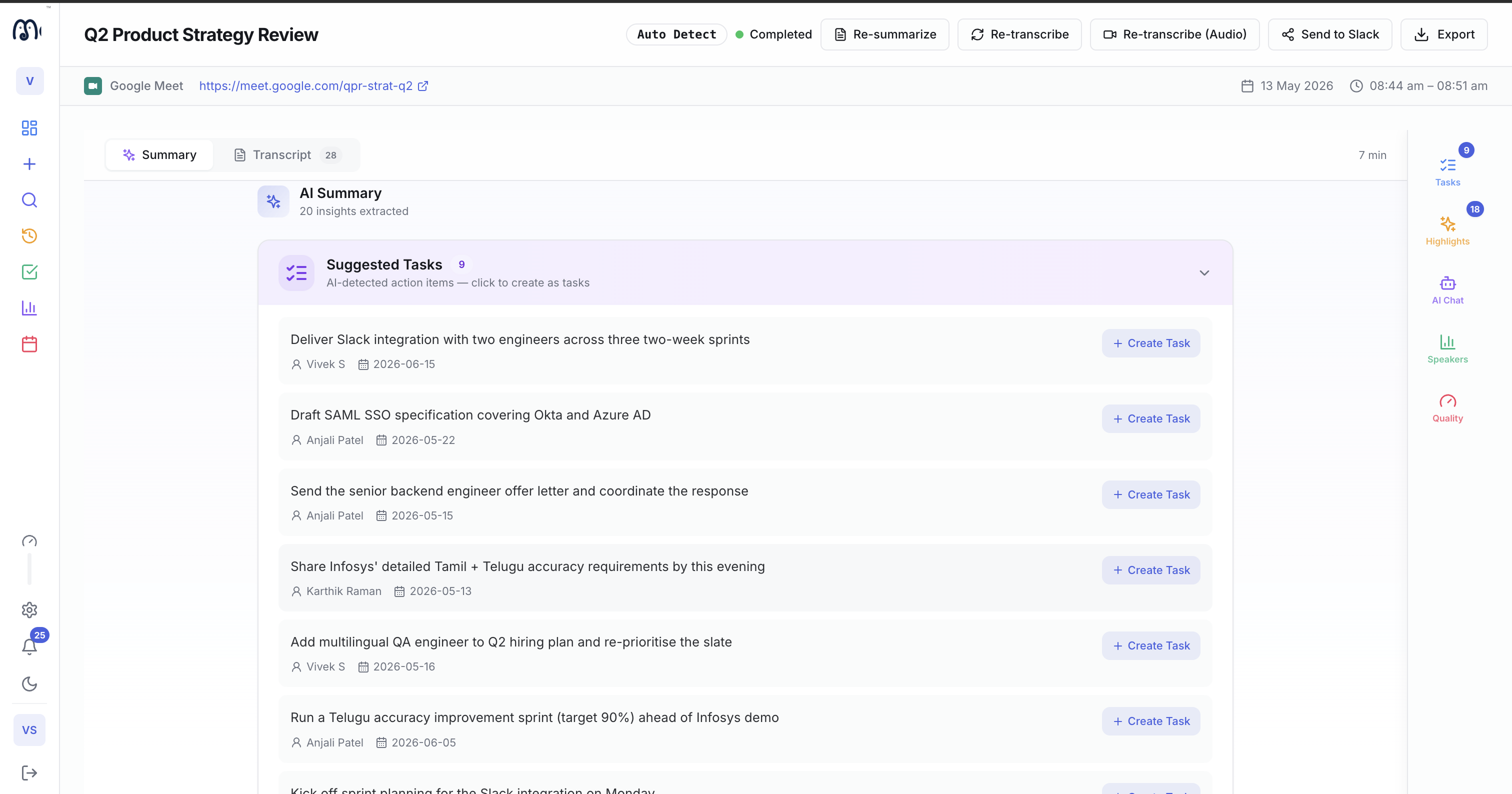Click Re-transcribe (Audio) button

[1174, 34]
